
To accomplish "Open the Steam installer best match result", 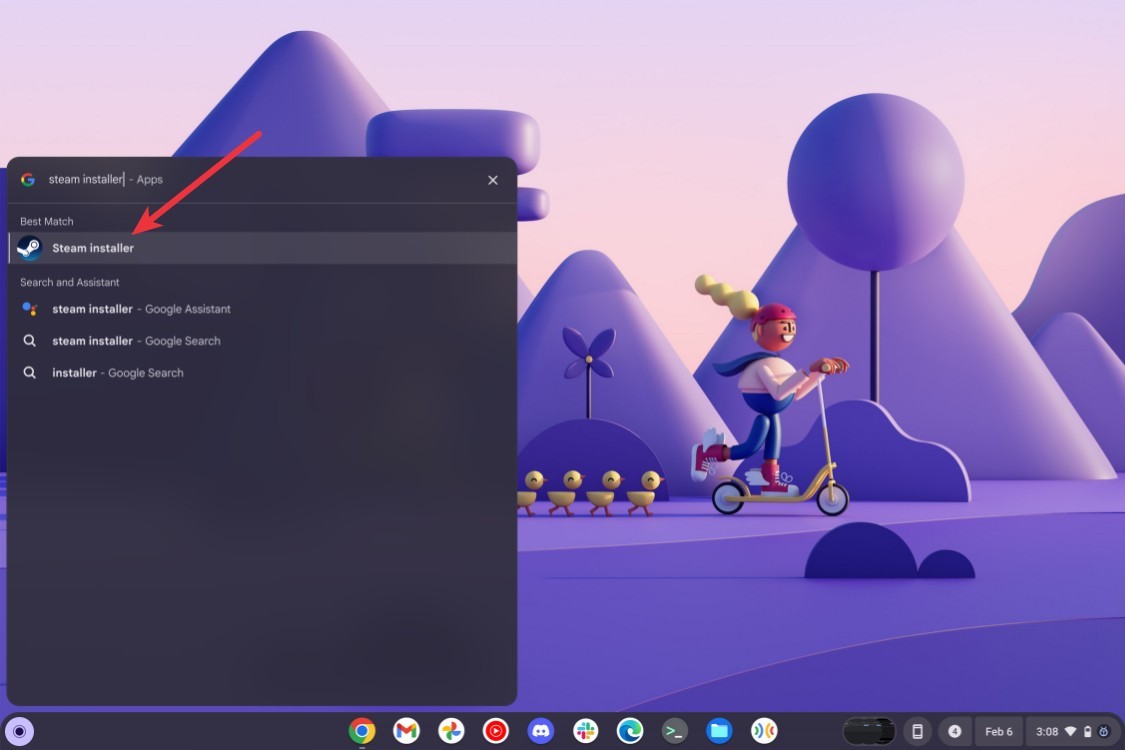I will pyautogui.click(x=262, y=248).
